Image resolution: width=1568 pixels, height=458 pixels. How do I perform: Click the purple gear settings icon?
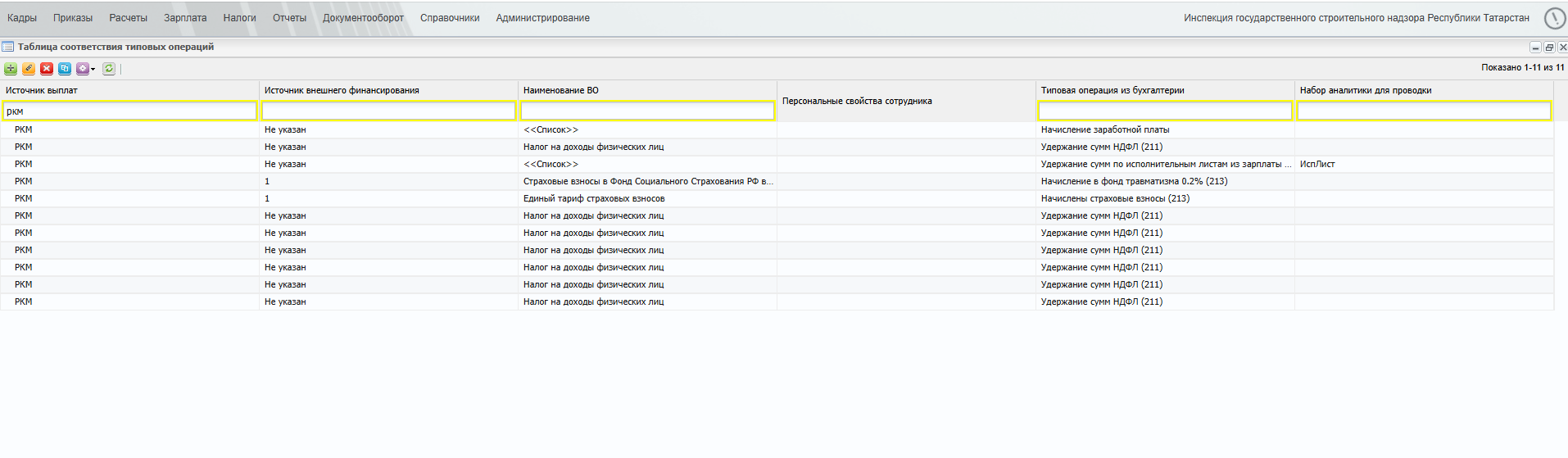tap(83, 69)
